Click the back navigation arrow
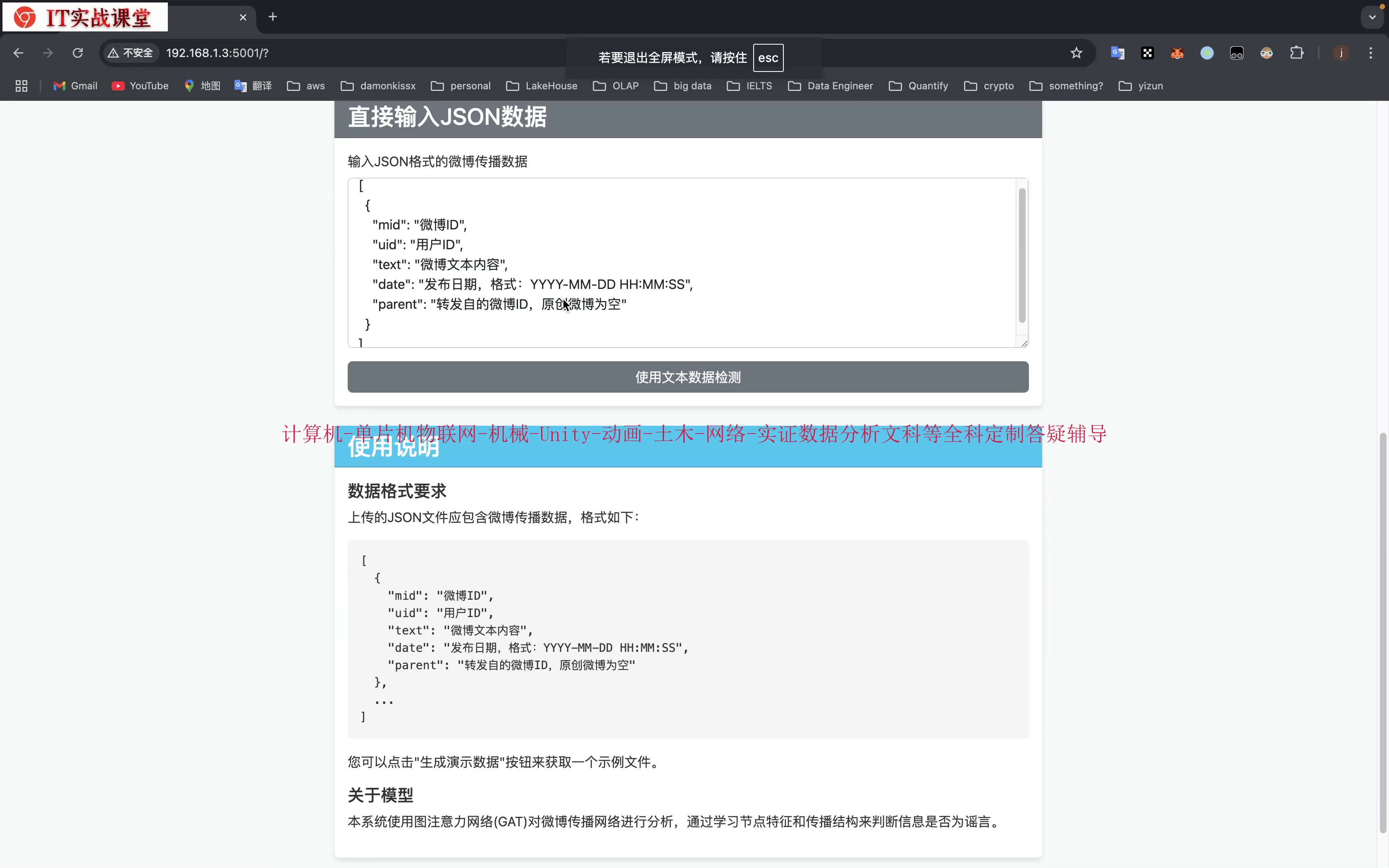 point(18,53)
